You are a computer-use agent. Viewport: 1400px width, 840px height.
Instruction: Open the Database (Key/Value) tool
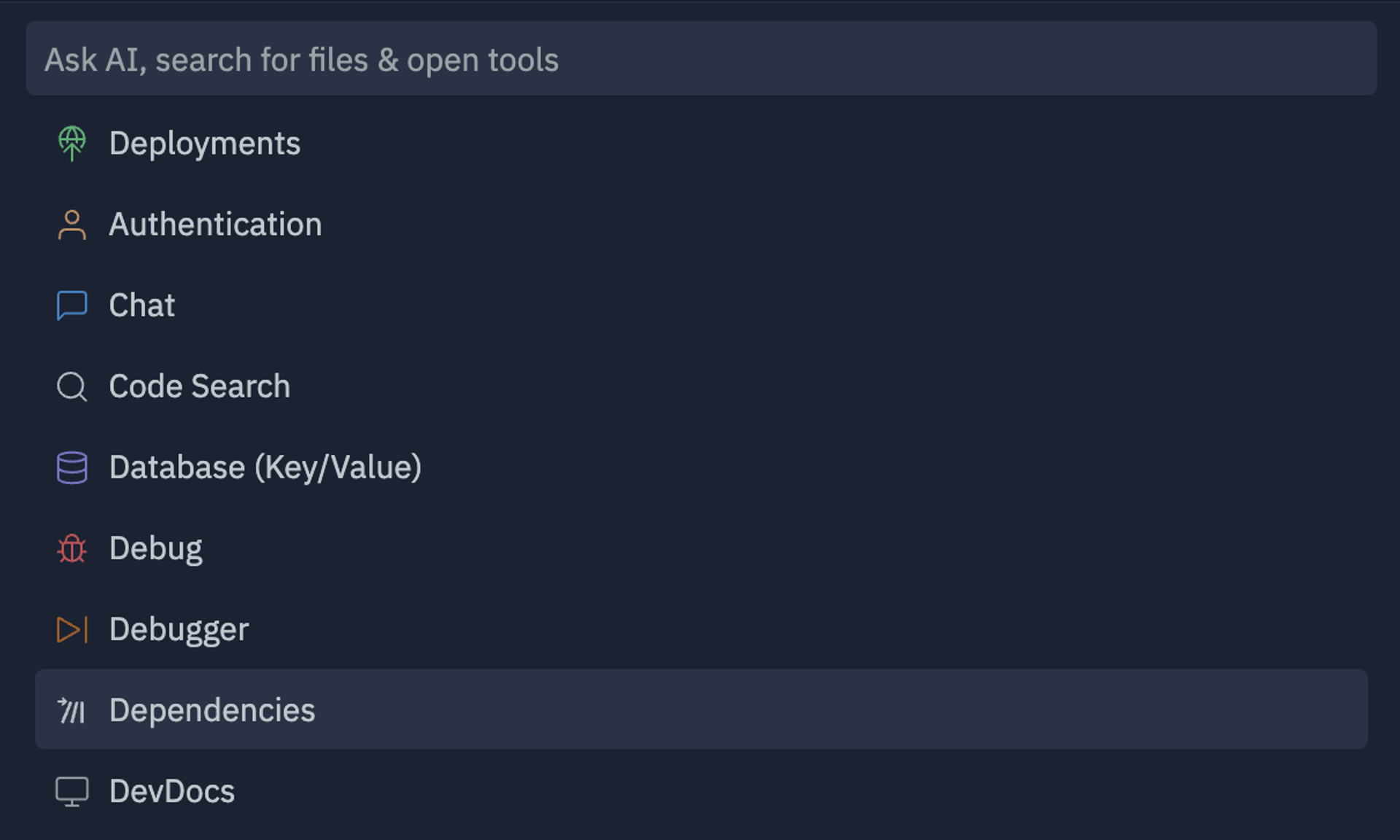pos(265,467)
